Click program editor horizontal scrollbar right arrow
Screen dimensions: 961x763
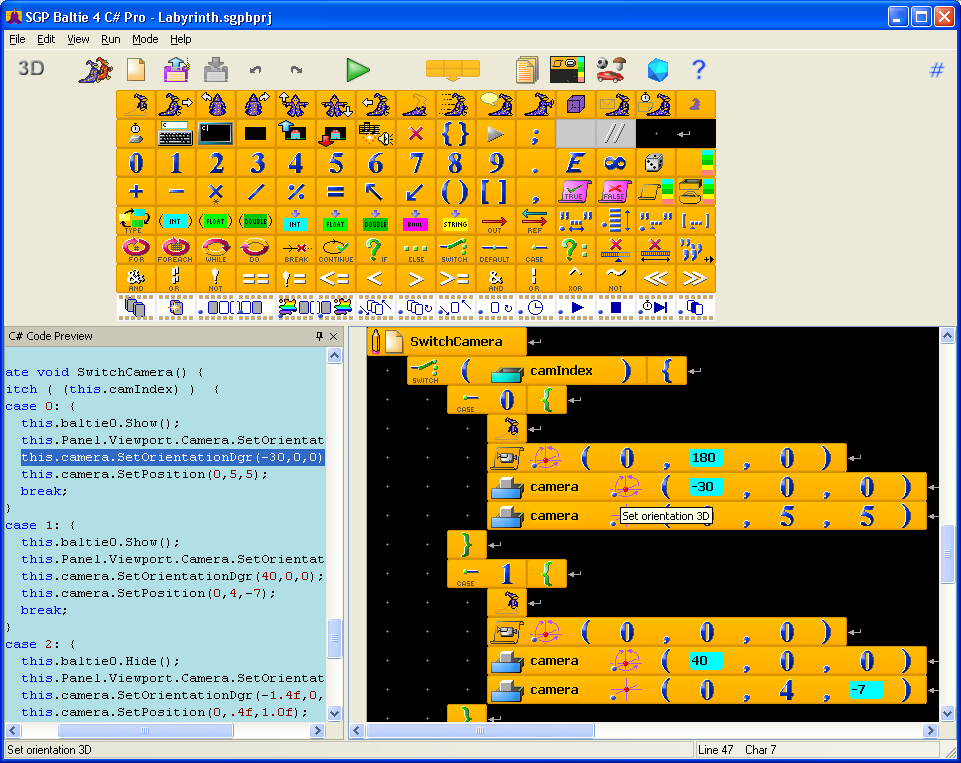(x=931, y=730)
